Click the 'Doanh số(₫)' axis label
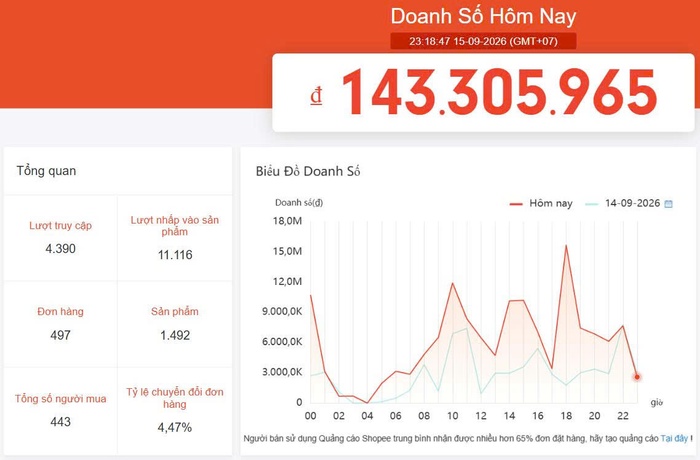 tap(299, 203)
